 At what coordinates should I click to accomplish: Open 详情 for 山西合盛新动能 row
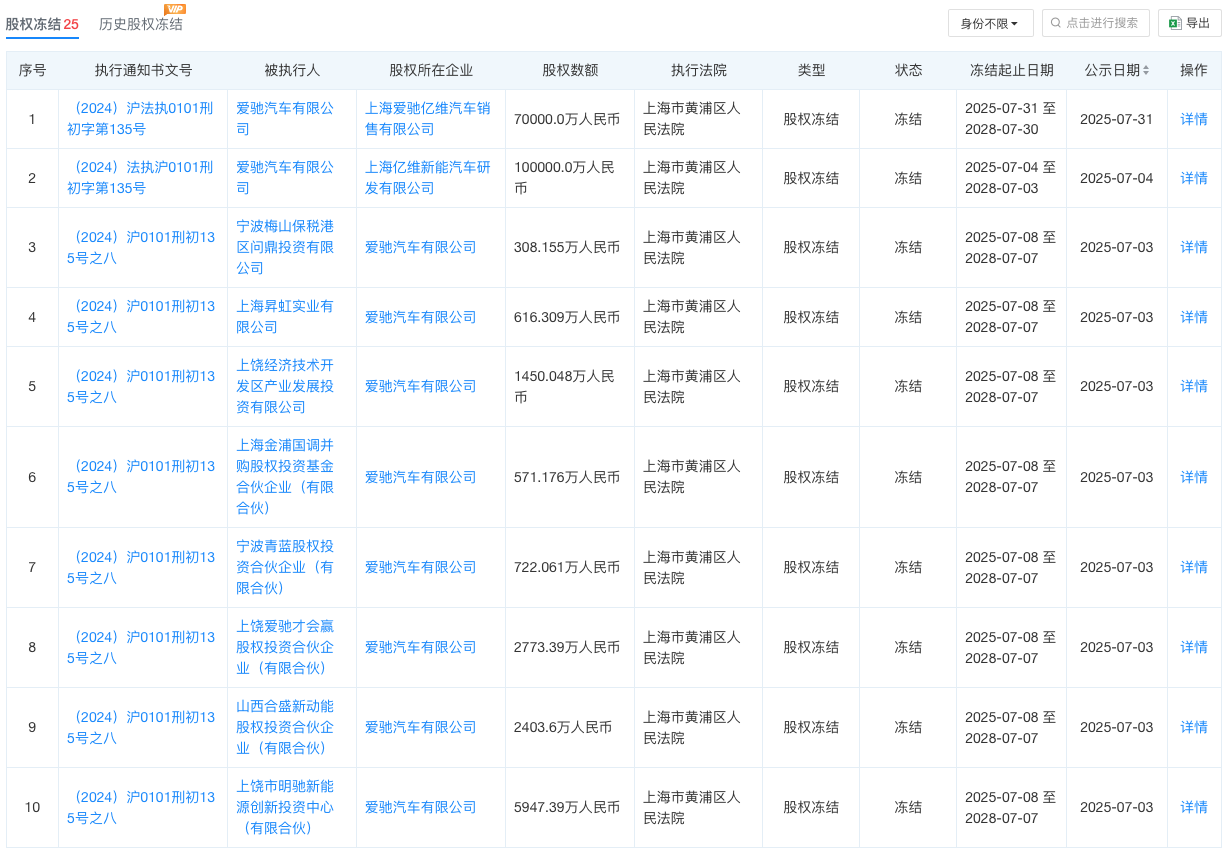coord(1194,727)
